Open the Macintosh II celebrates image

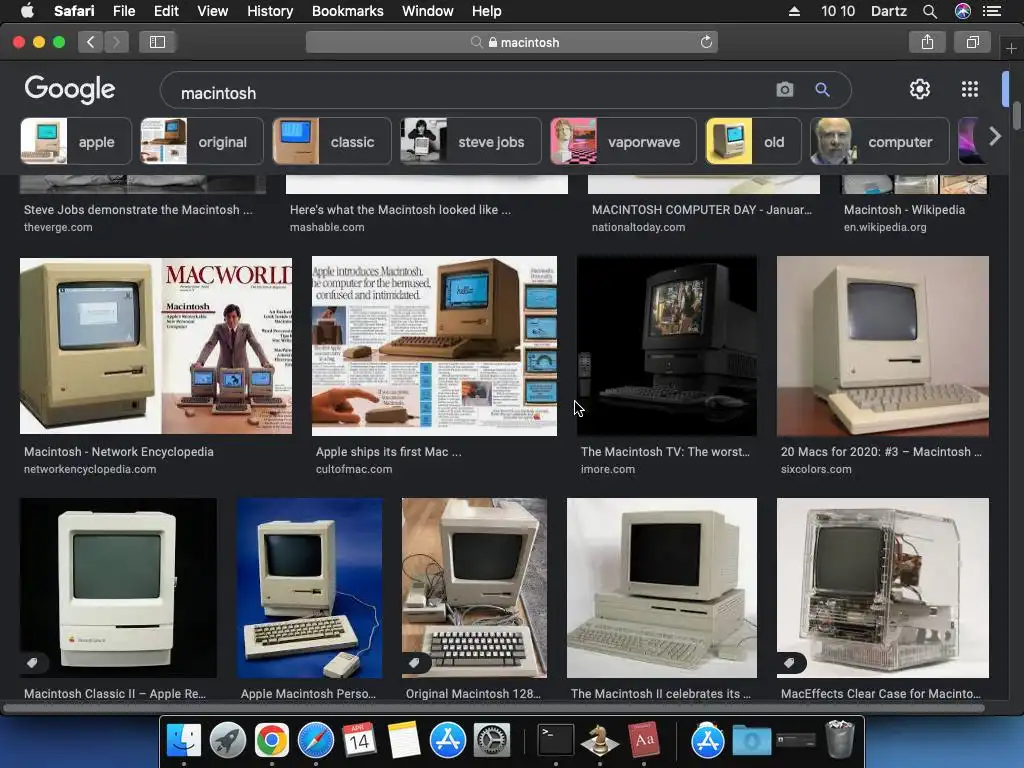pyautogui.click(x=662, y=588)
